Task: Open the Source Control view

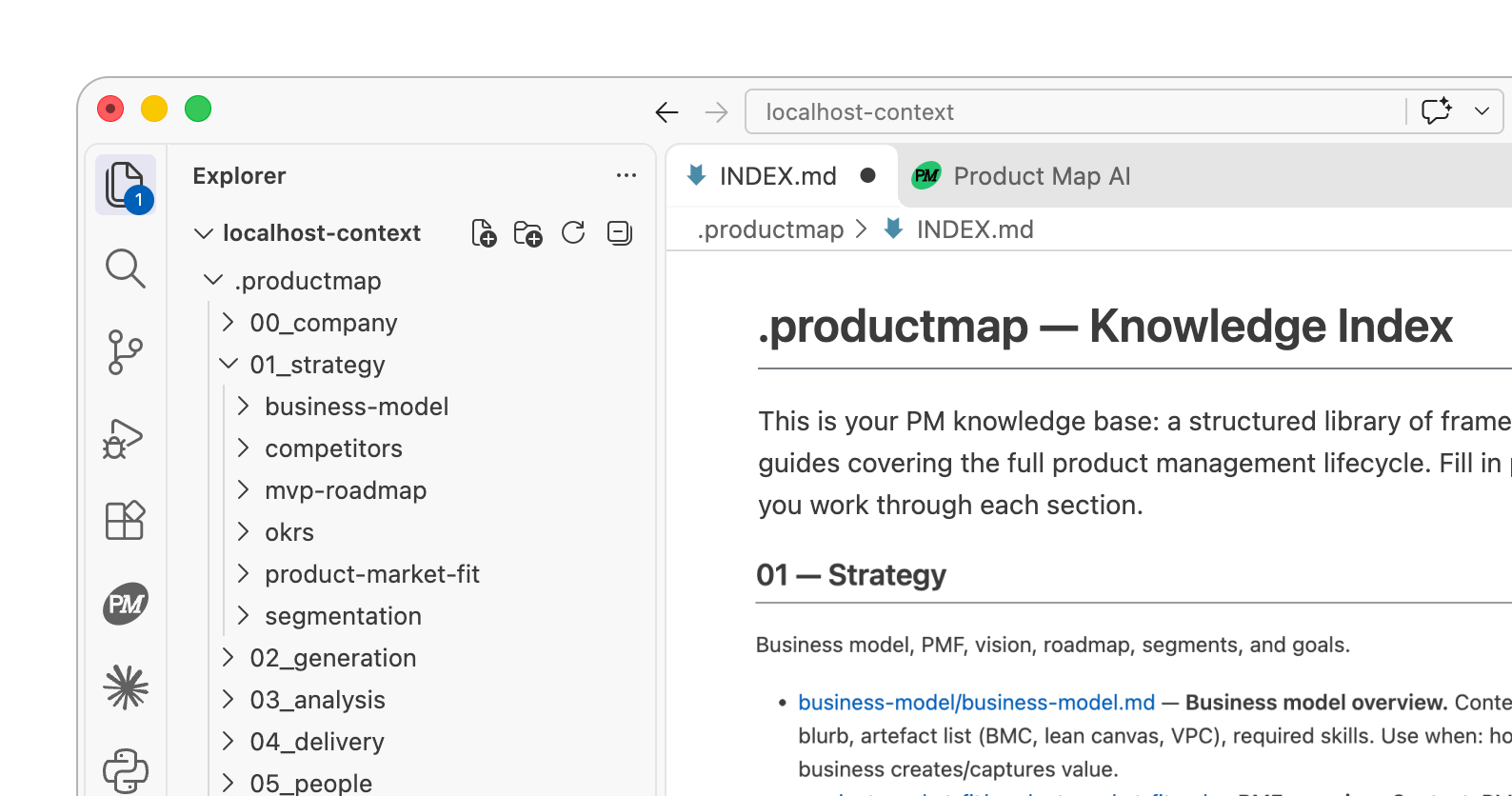Action: [126, 352]
